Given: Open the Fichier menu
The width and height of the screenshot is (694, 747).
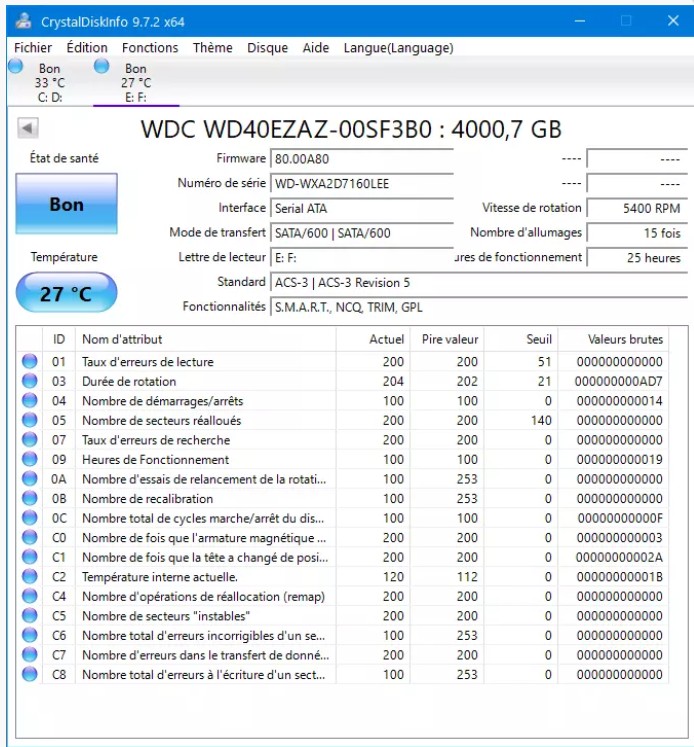Looking at the screenshot, I should [33, 48].
